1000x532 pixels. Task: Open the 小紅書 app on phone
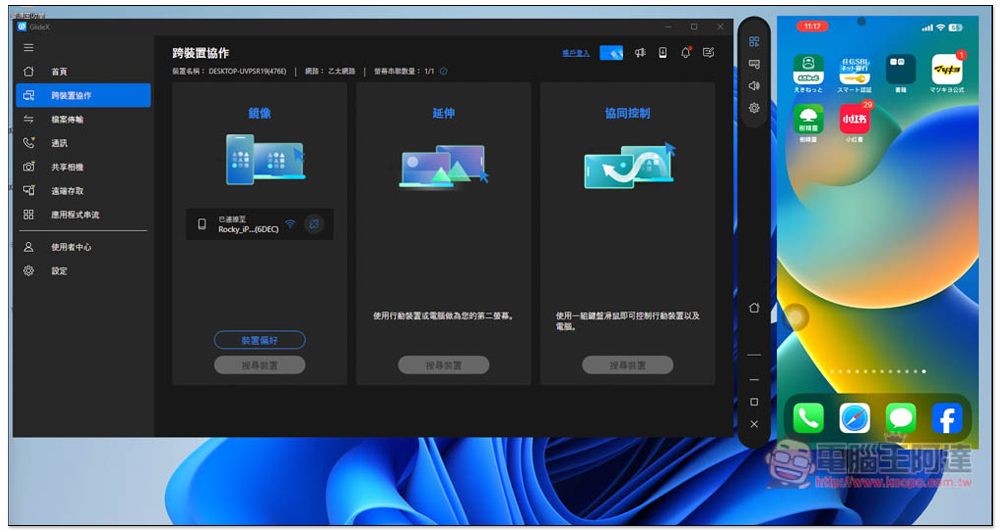point(855,119)
